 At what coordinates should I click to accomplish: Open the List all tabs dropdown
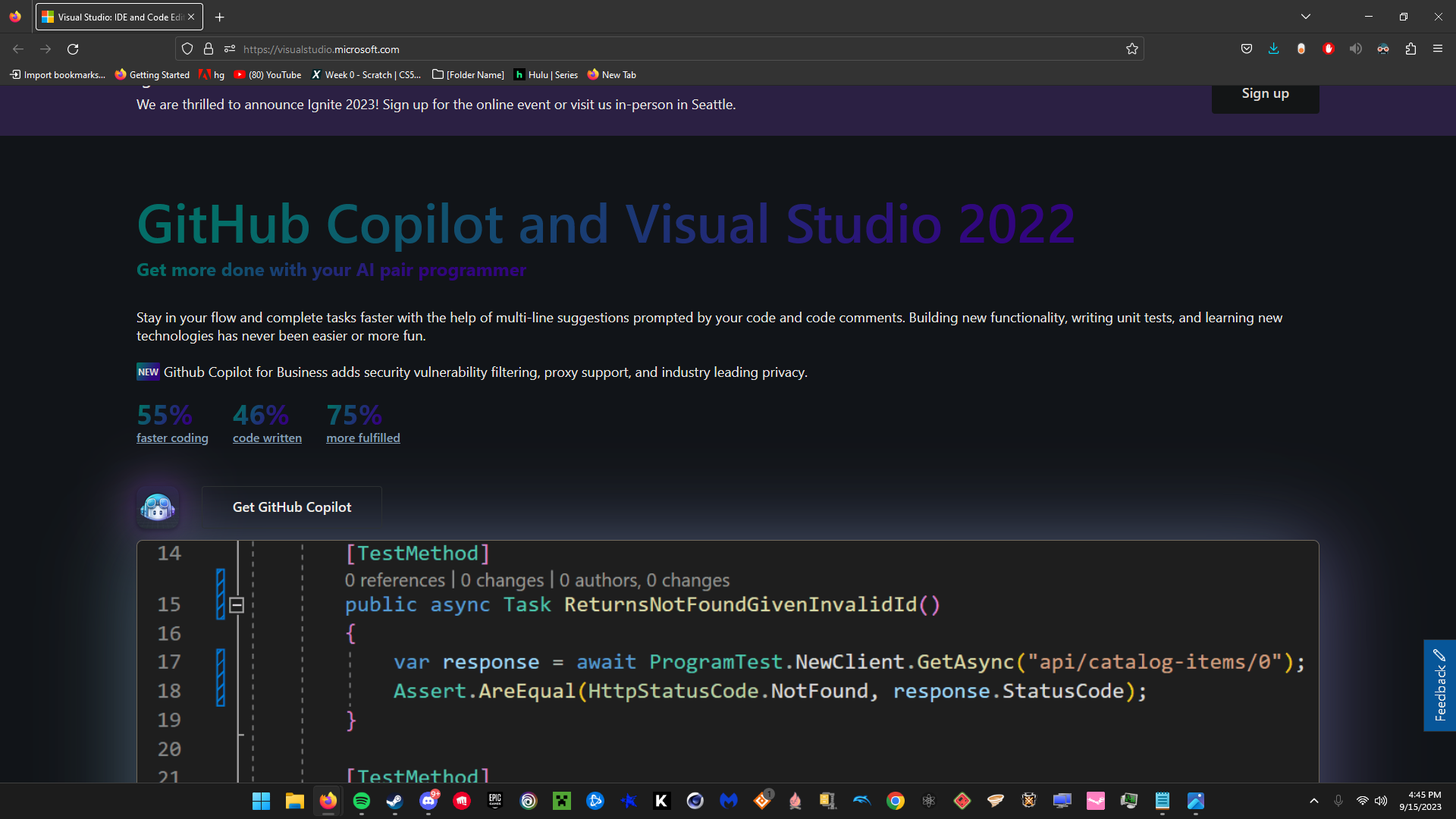(x=1306, y=17)
